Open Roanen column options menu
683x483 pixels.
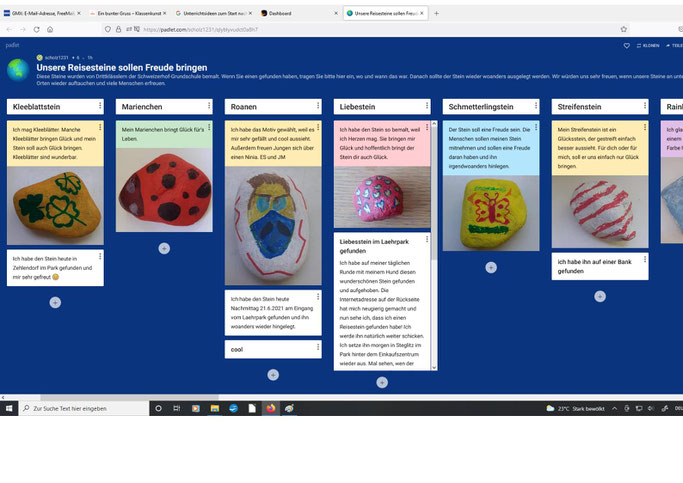point(318,106)
